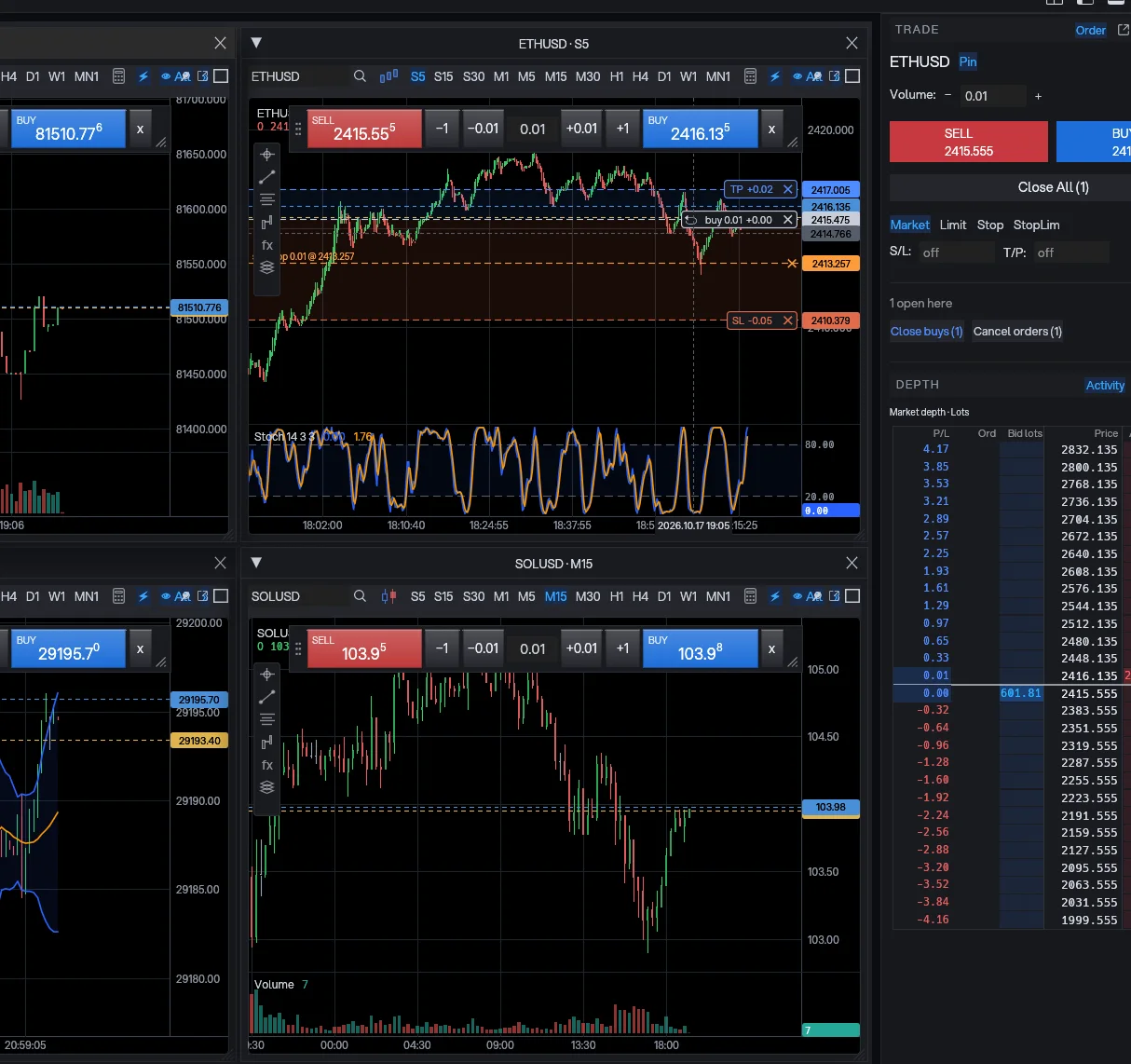Screen dimensions: 1131x1064
Task: Open calculator in top-left chart toolbar
Action: pos(118,76)
